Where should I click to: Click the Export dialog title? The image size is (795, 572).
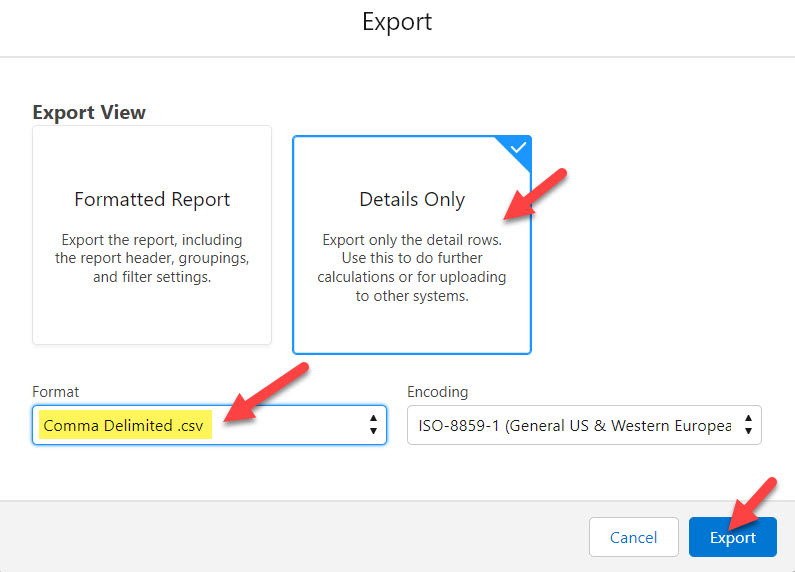pos(397,22)
